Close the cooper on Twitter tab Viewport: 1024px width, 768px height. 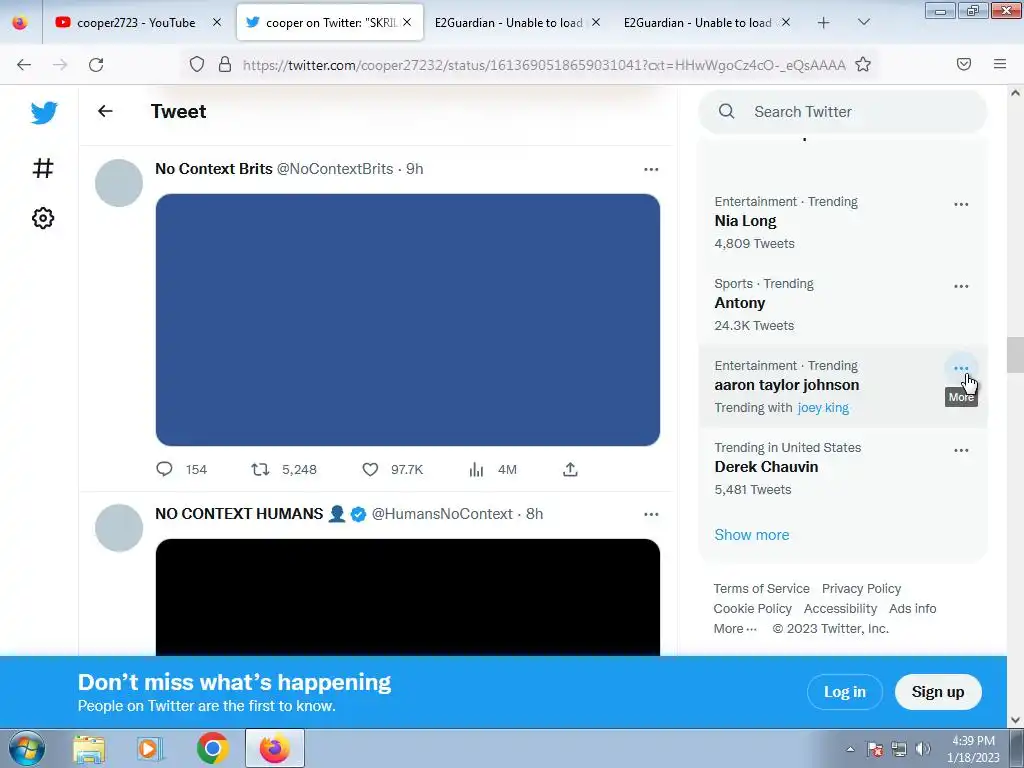point(407,23)
